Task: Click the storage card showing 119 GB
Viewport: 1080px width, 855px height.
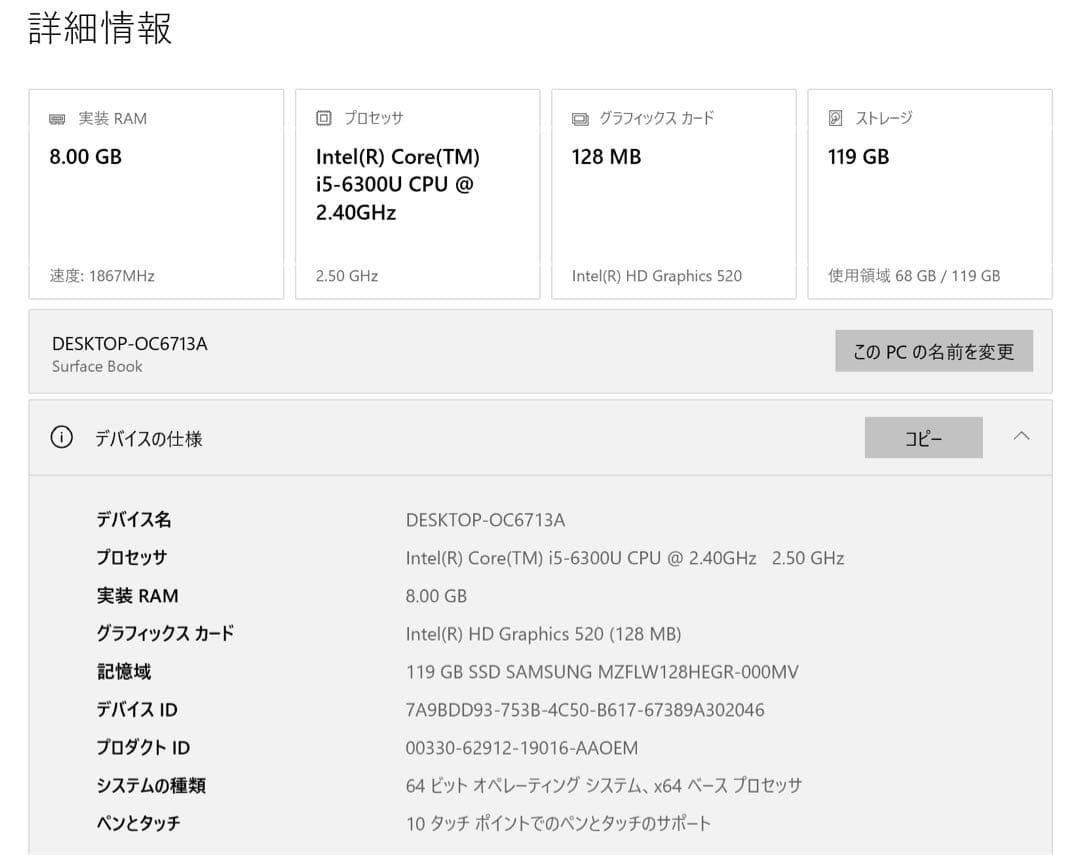Action: point(930,193)
